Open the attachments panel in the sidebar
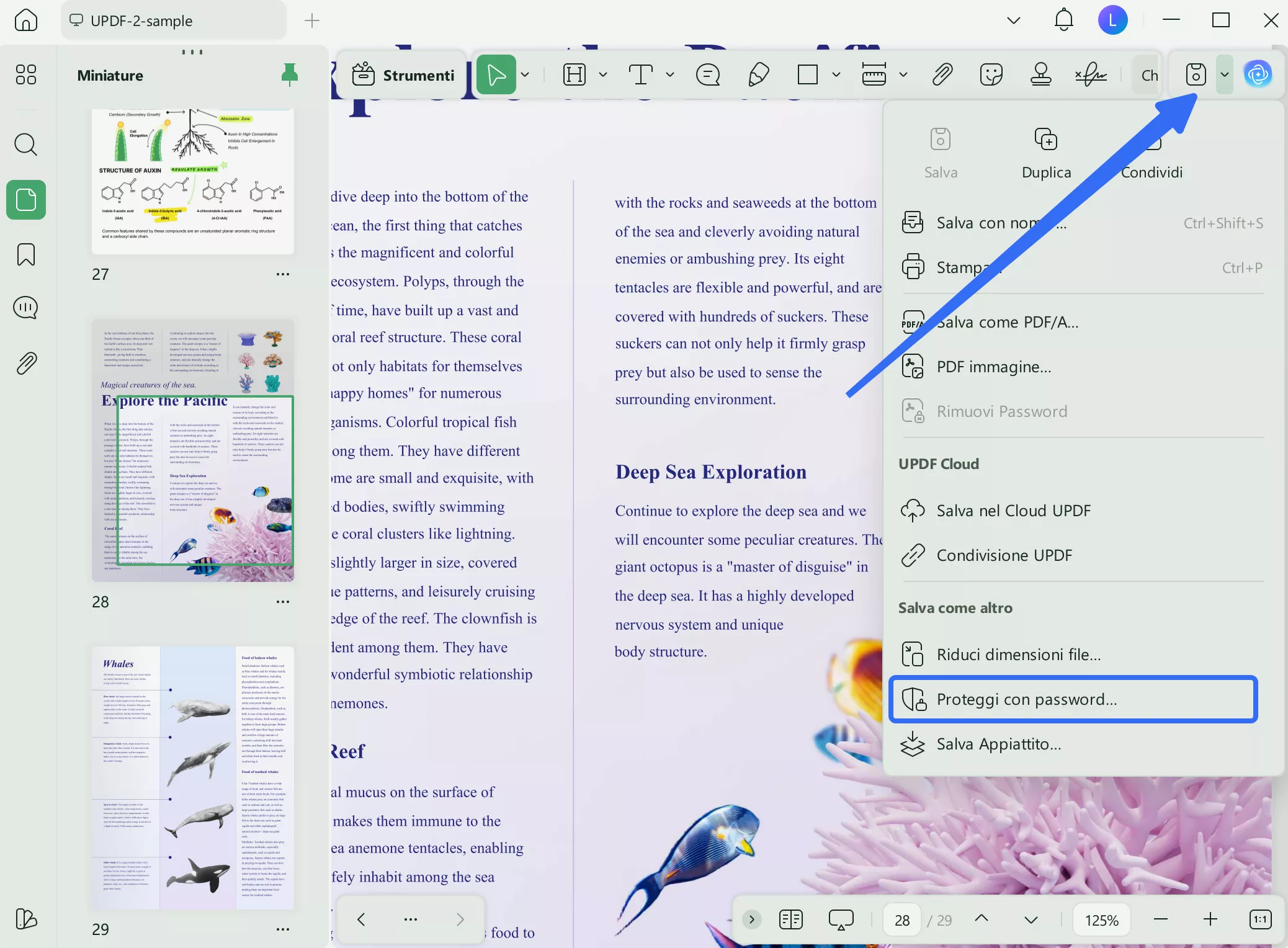The width and height of the screenshot is (1288, 948). pyautogui.click(x=25, y=363)
